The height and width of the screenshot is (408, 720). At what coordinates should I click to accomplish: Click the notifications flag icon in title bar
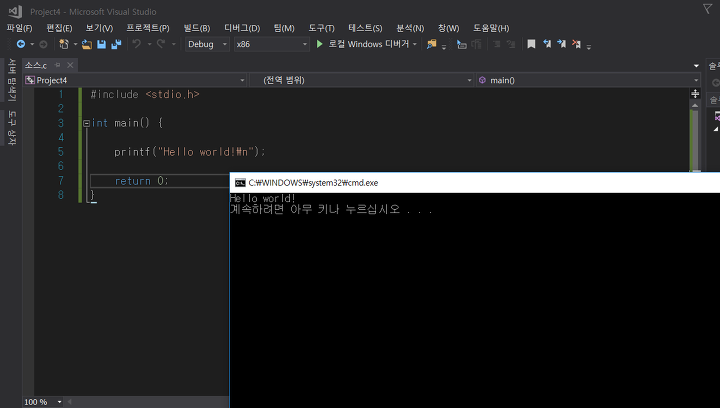click(x=707, y=9)
